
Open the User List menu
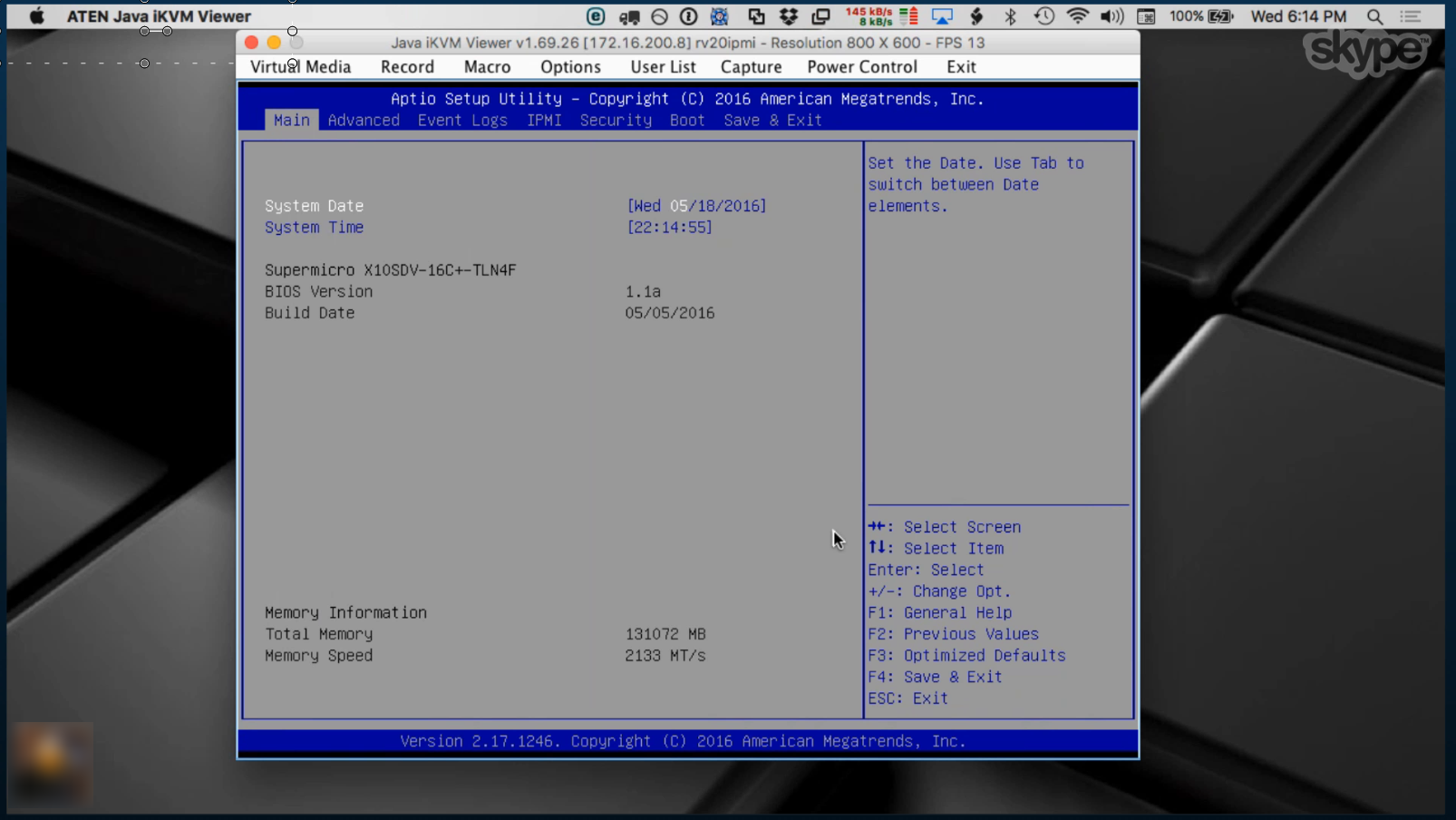tap(663, 67)
